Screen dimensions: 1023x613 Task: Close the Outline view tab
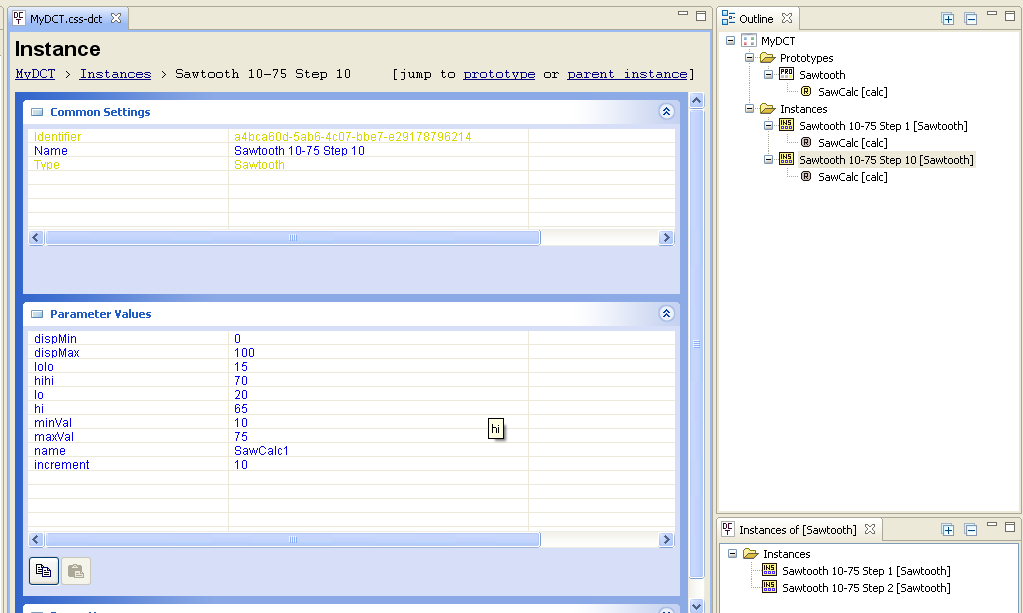coord(787,19)
